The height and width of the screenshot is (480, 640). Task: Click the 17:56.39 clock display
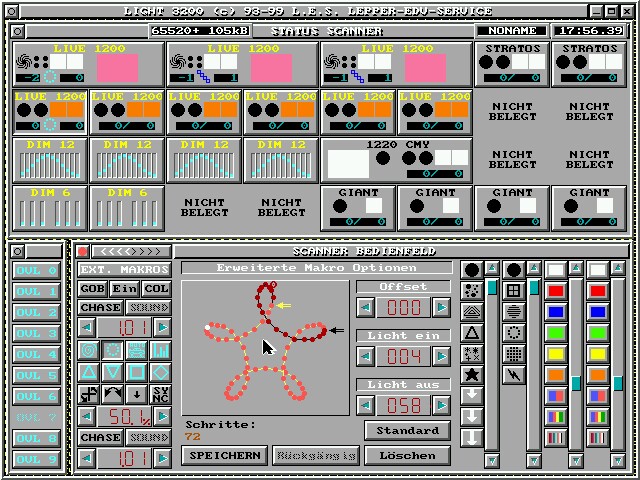tap(589, 31)
